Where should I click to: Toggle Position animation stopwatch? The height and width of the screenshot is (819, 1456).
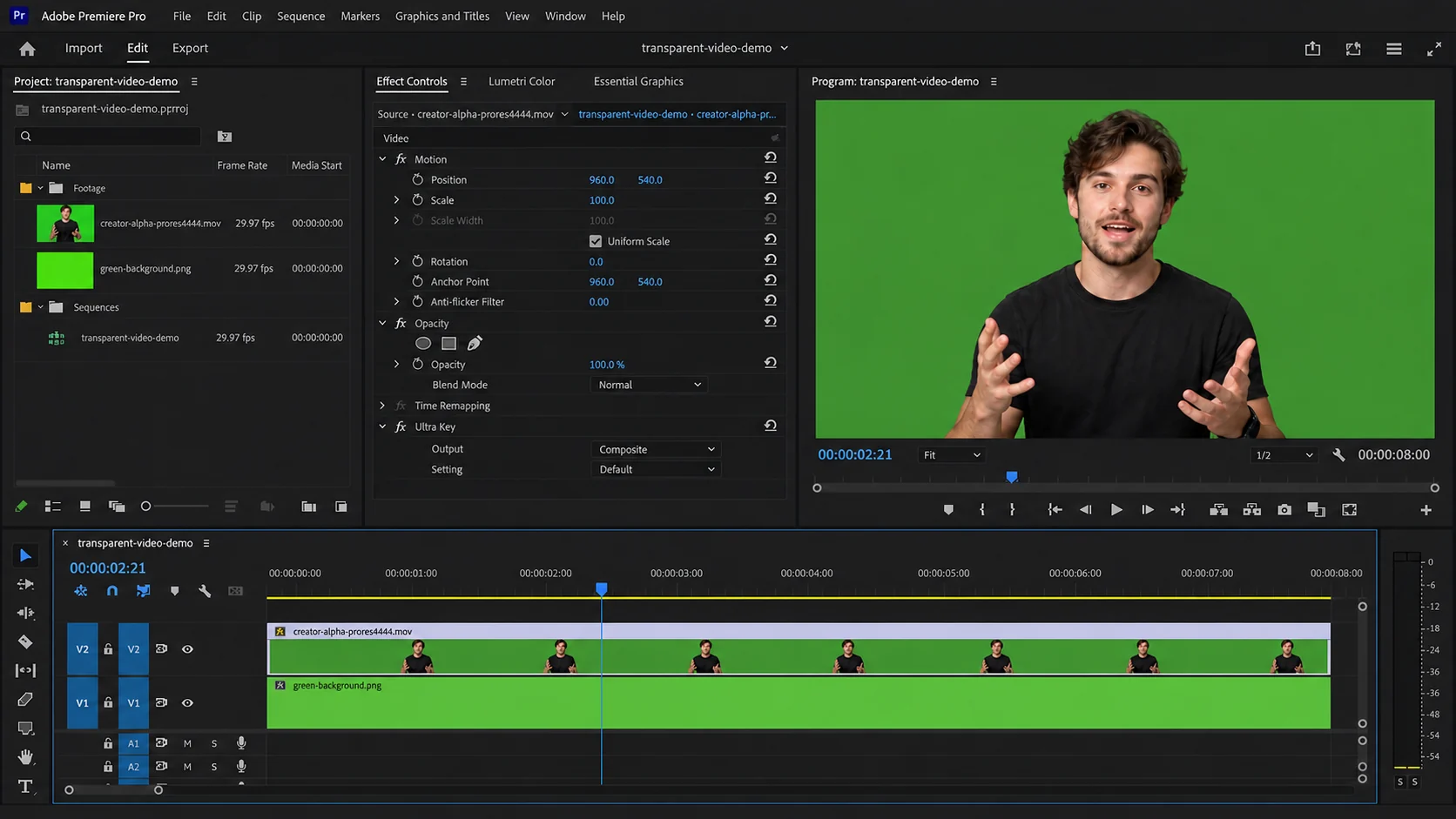418,179
